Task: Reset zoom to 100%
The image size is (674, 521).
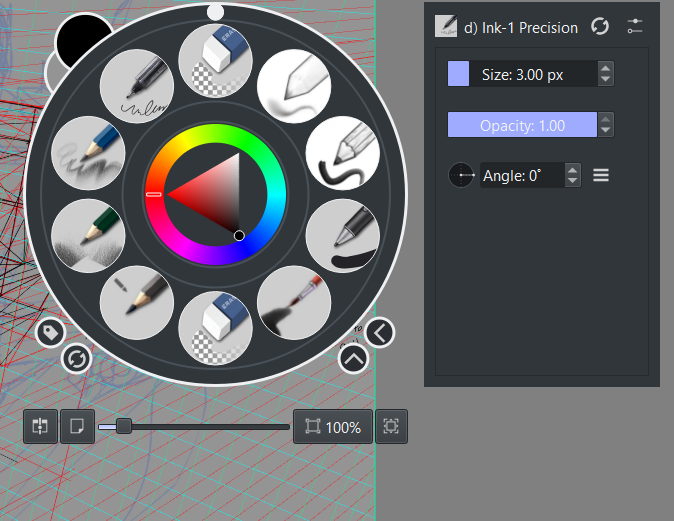Action: (x=333, y=426)
